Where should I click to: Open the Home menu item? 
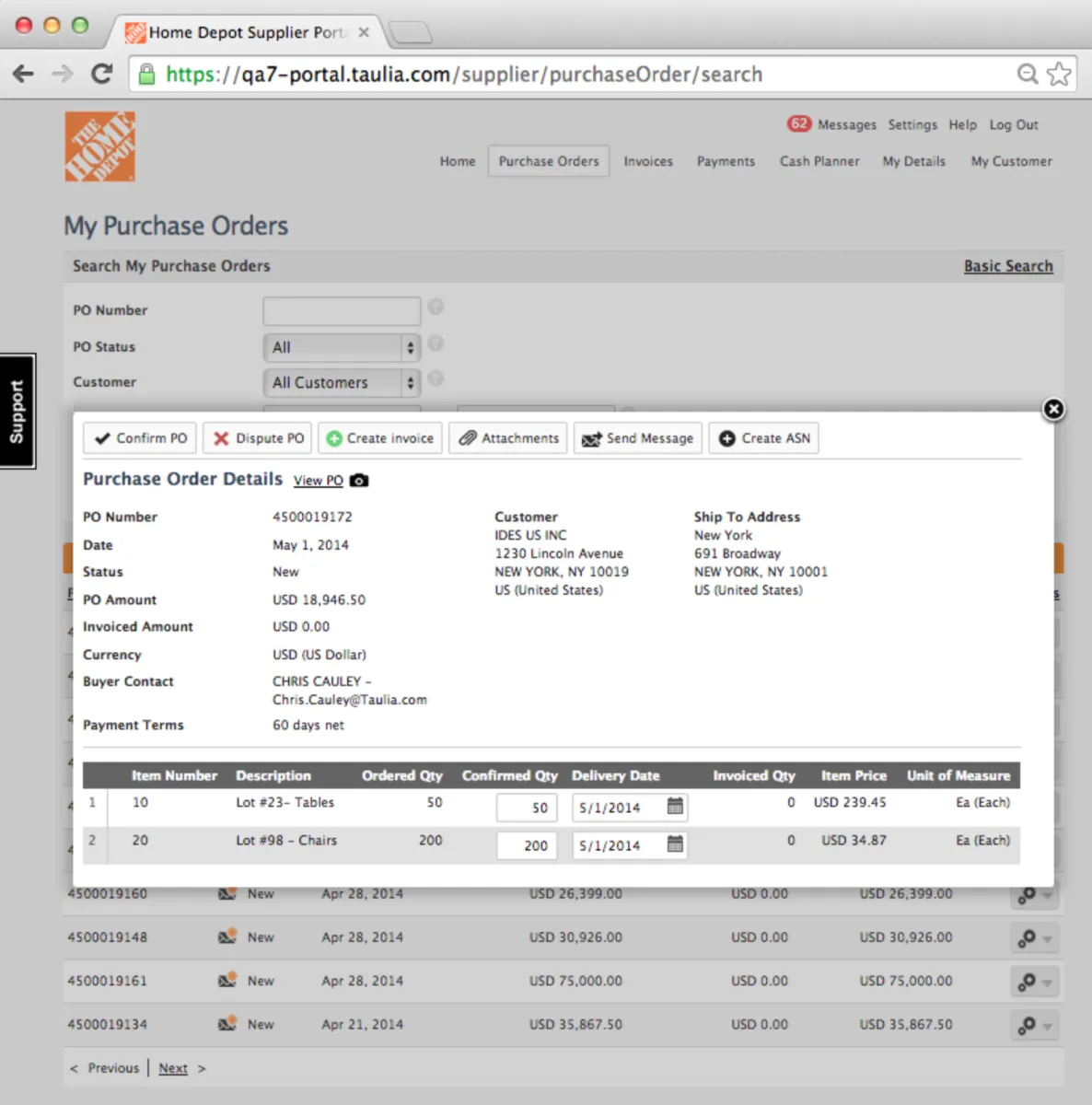(458, 161)
